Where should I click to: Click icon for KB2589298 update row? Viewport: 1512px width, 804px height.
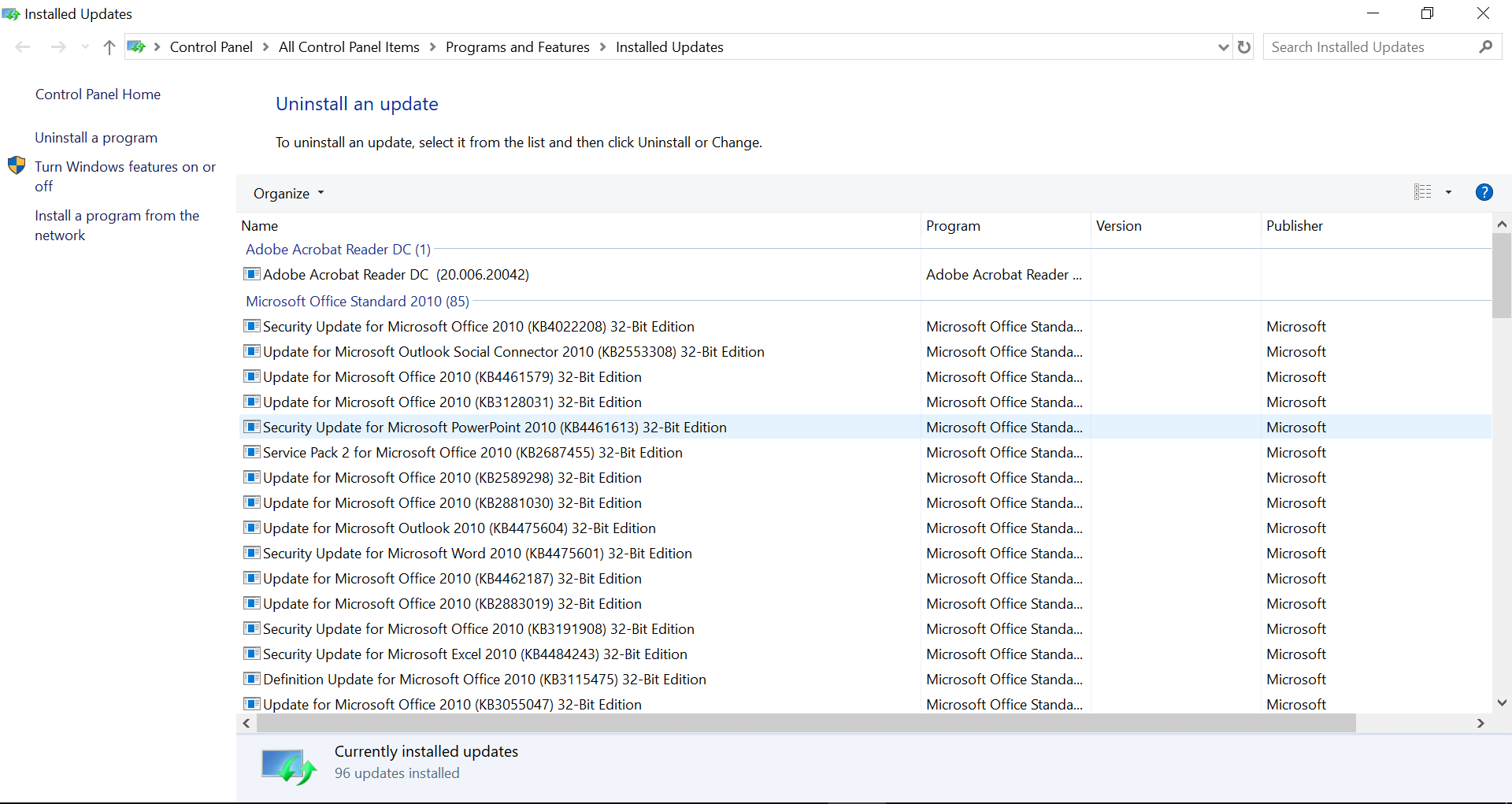click(x=252, y=477)
